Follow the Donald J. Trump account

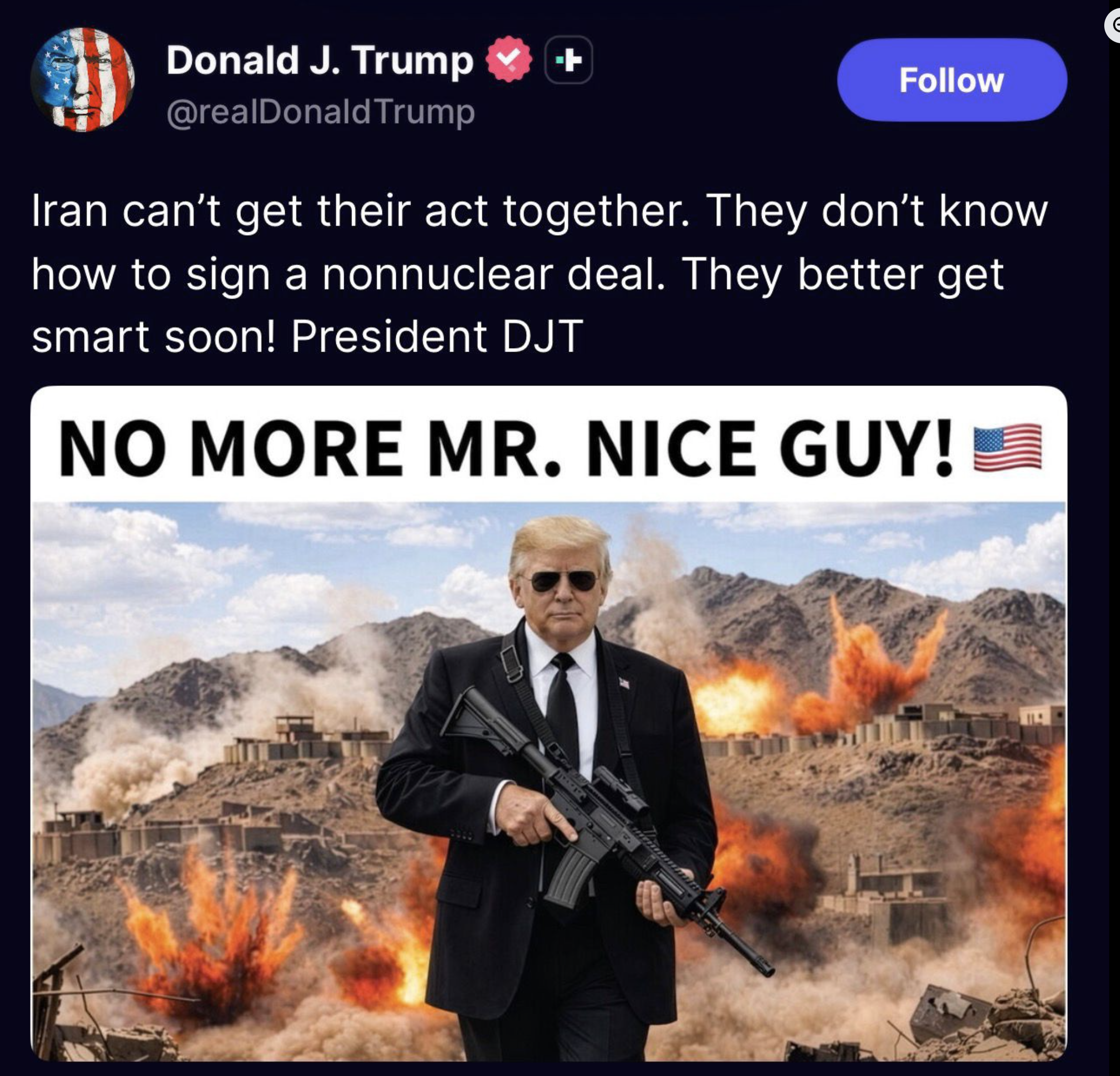952,80
